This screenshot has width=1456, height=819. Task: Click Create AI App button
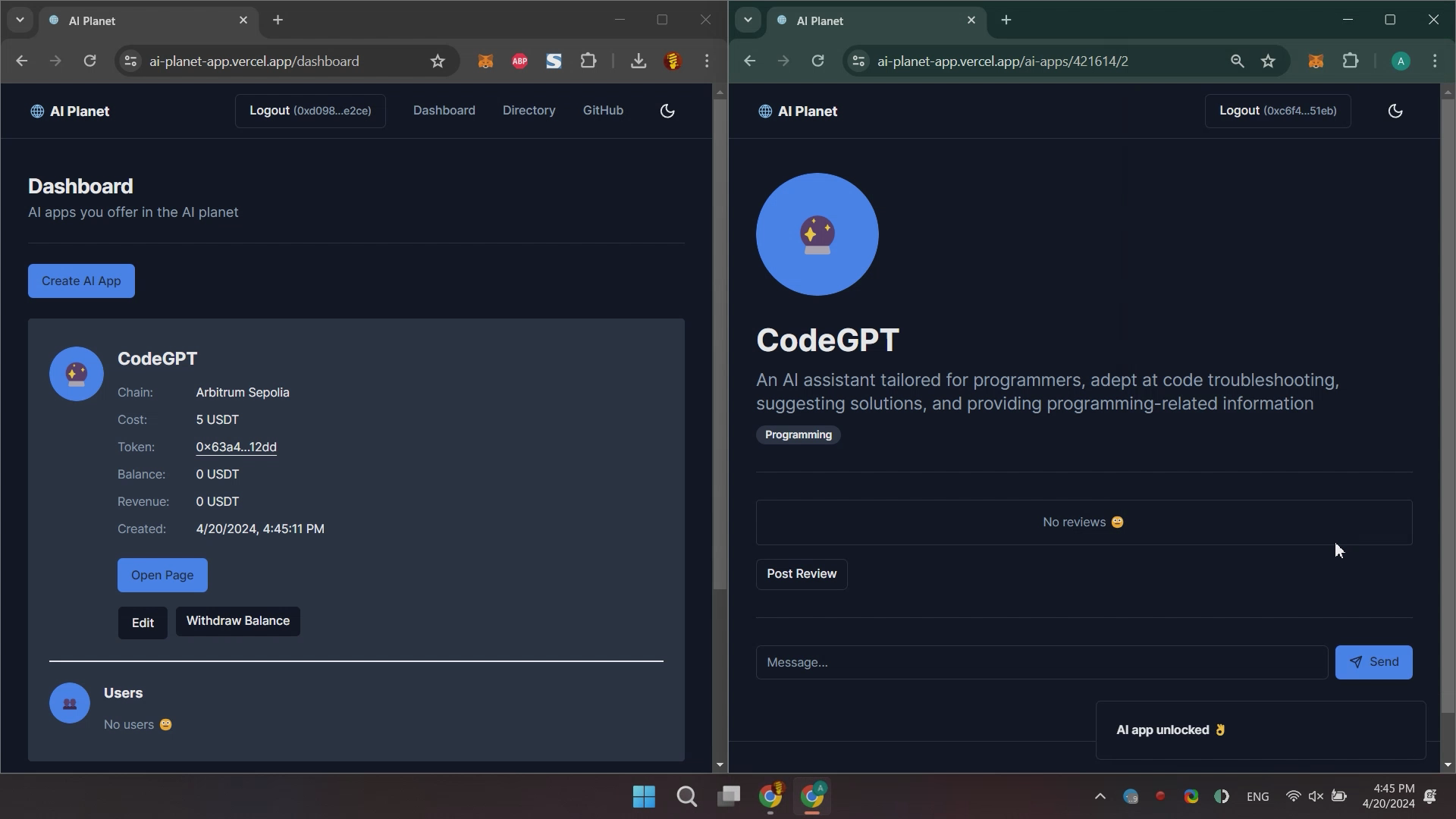coord(81,281)
